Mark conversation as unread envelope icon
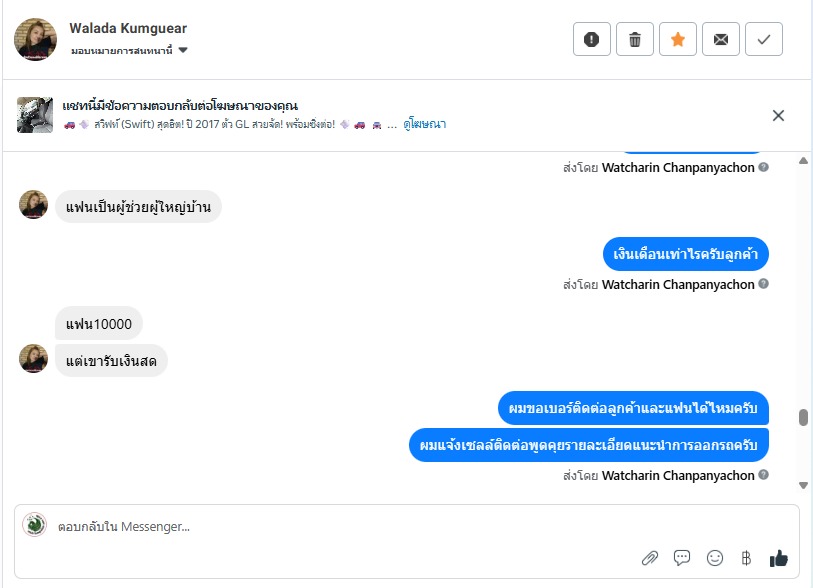Viewport: 813px width, 588px height. pyautogui.click(x=720, y=39)
